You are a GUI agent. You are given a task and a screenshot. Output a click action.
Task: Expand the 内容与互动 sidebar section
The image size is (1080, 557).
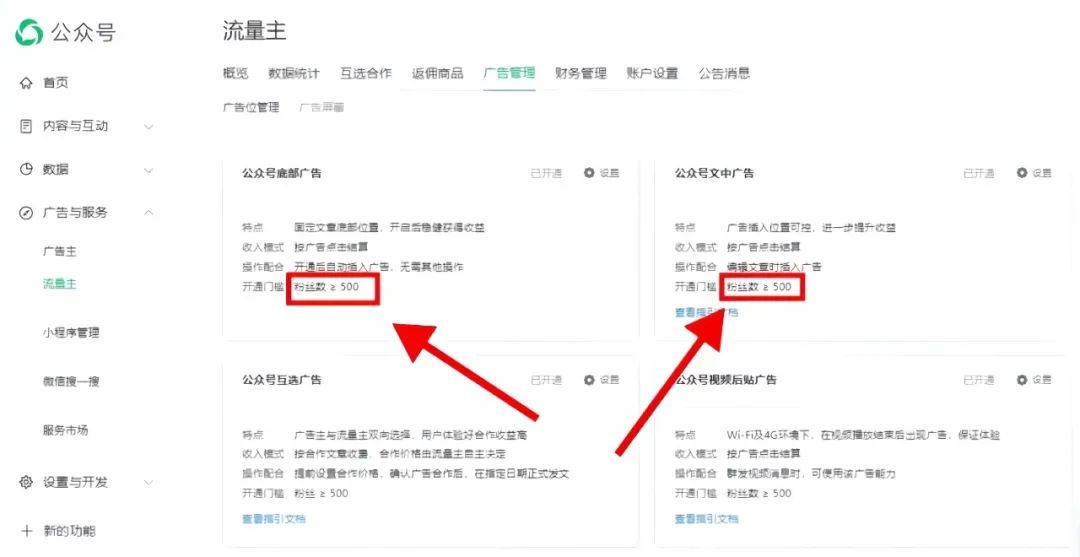(x=149, y=127)
